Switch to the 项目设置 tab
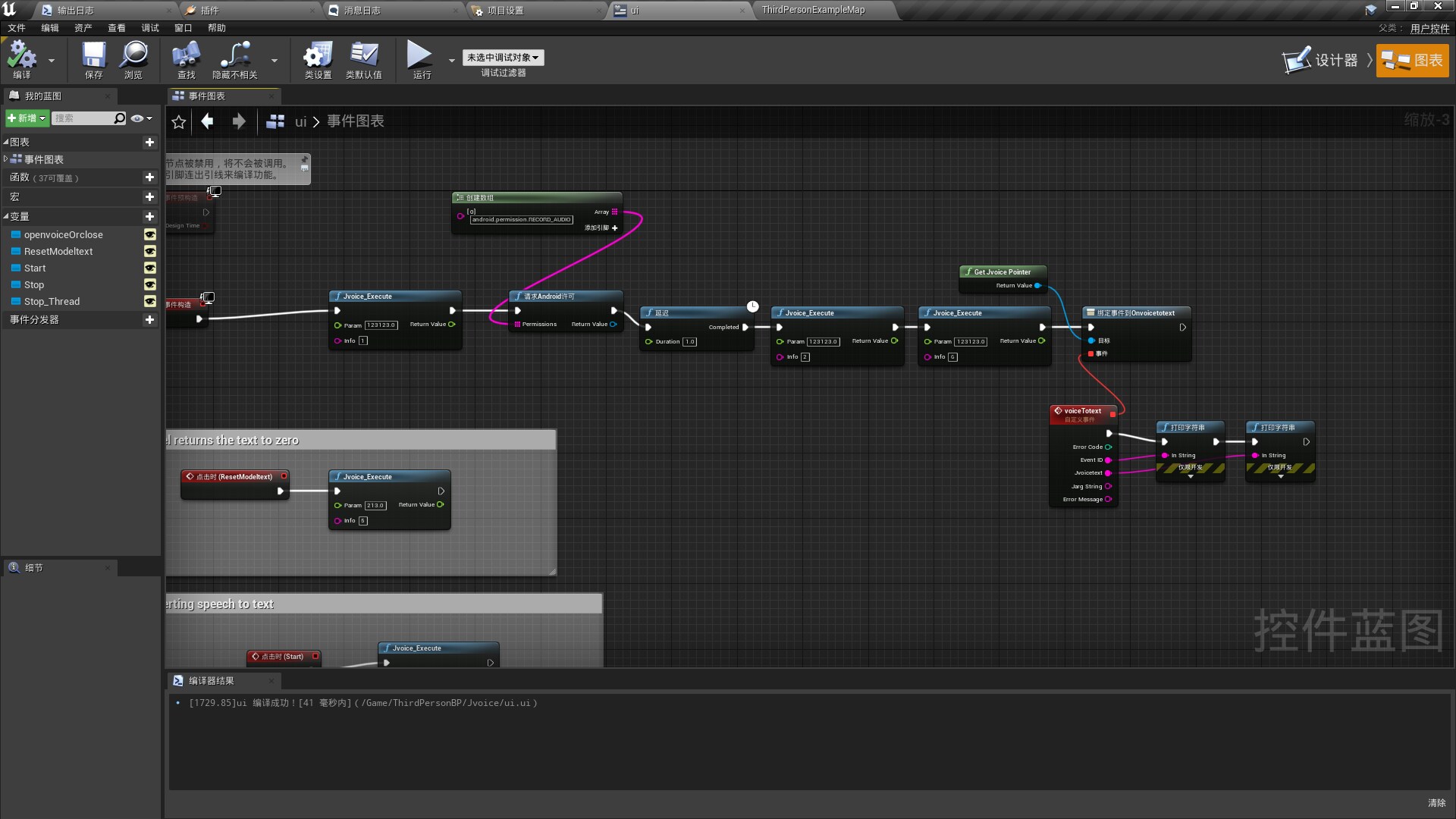Image resolution: width=1456 pixels, height=819 pixels. coord(505,11)
